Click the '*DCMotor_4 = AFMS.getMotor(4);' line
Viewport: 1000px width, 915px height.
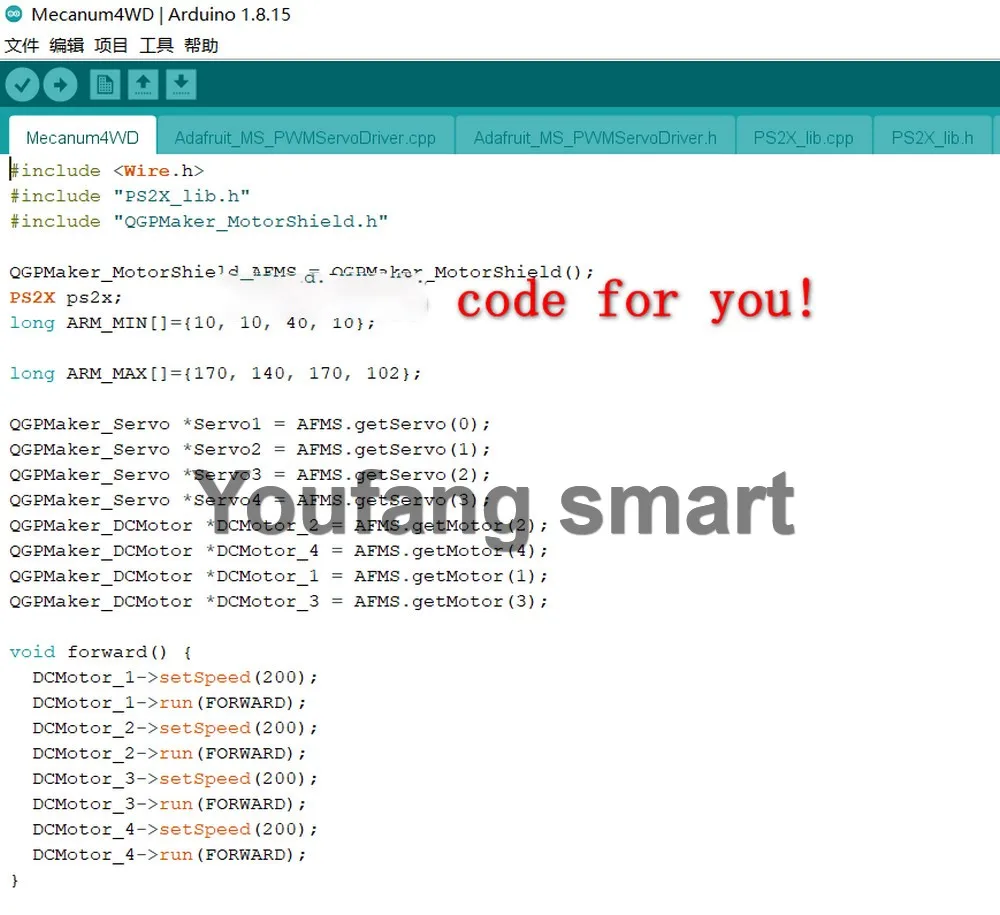(x=279, y=550)
